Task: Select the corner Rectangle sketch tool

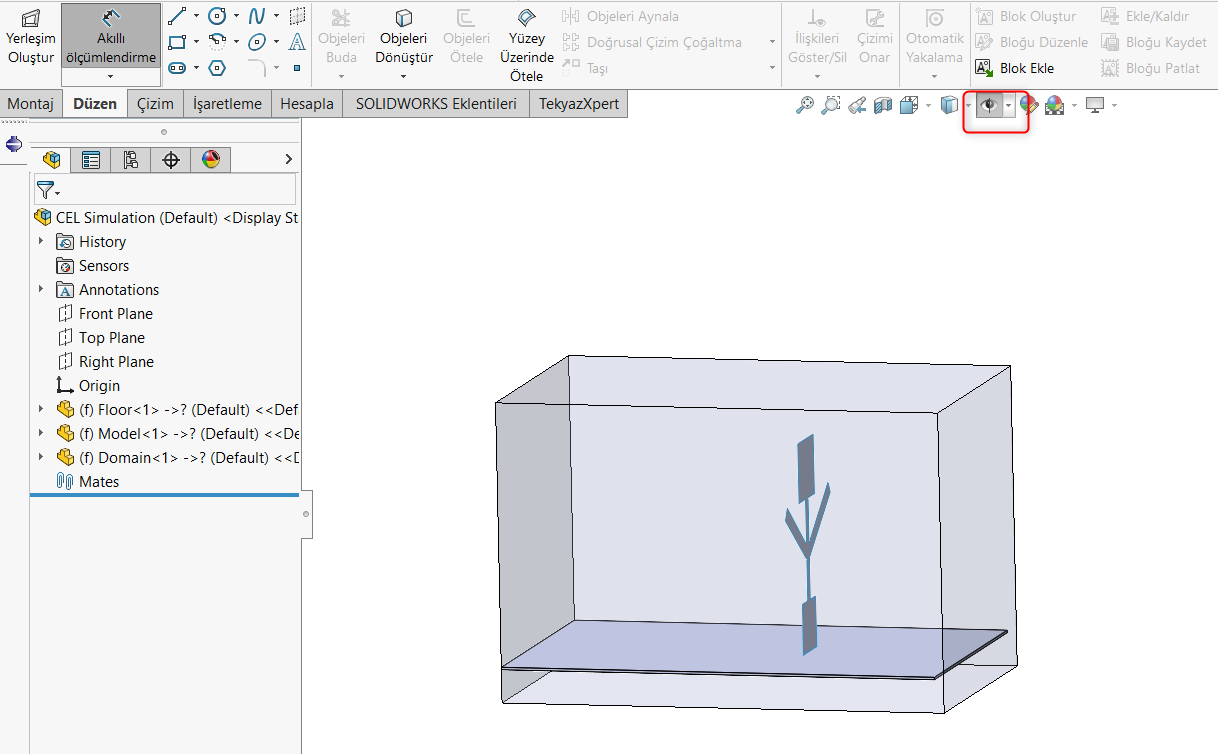Action: (178, 42)
